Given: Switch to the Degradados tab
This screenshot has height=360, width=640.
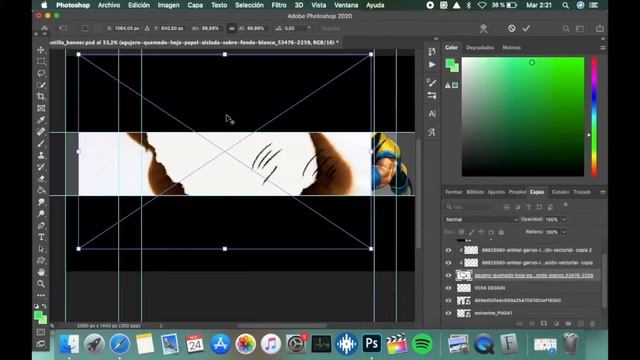Looking at the screenshot, I should 480,48.
